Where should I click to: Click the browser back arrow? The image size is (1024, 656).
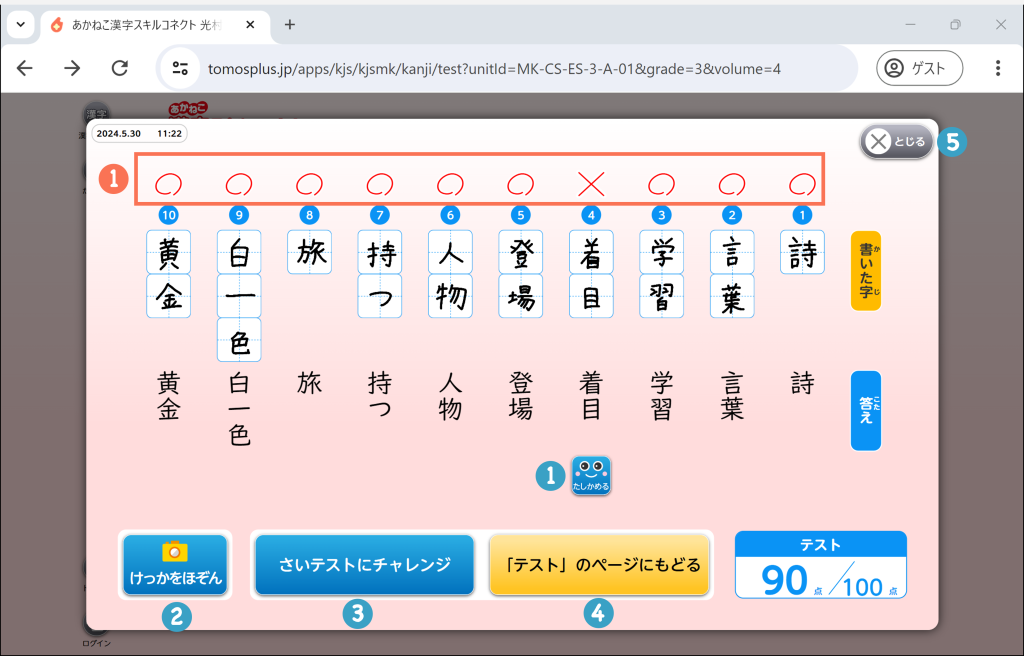click(25, 69)
